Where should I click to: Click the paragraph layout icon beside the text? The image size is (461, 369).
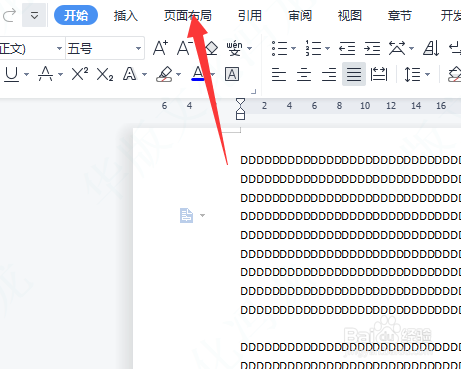click(x=186, y=215)
